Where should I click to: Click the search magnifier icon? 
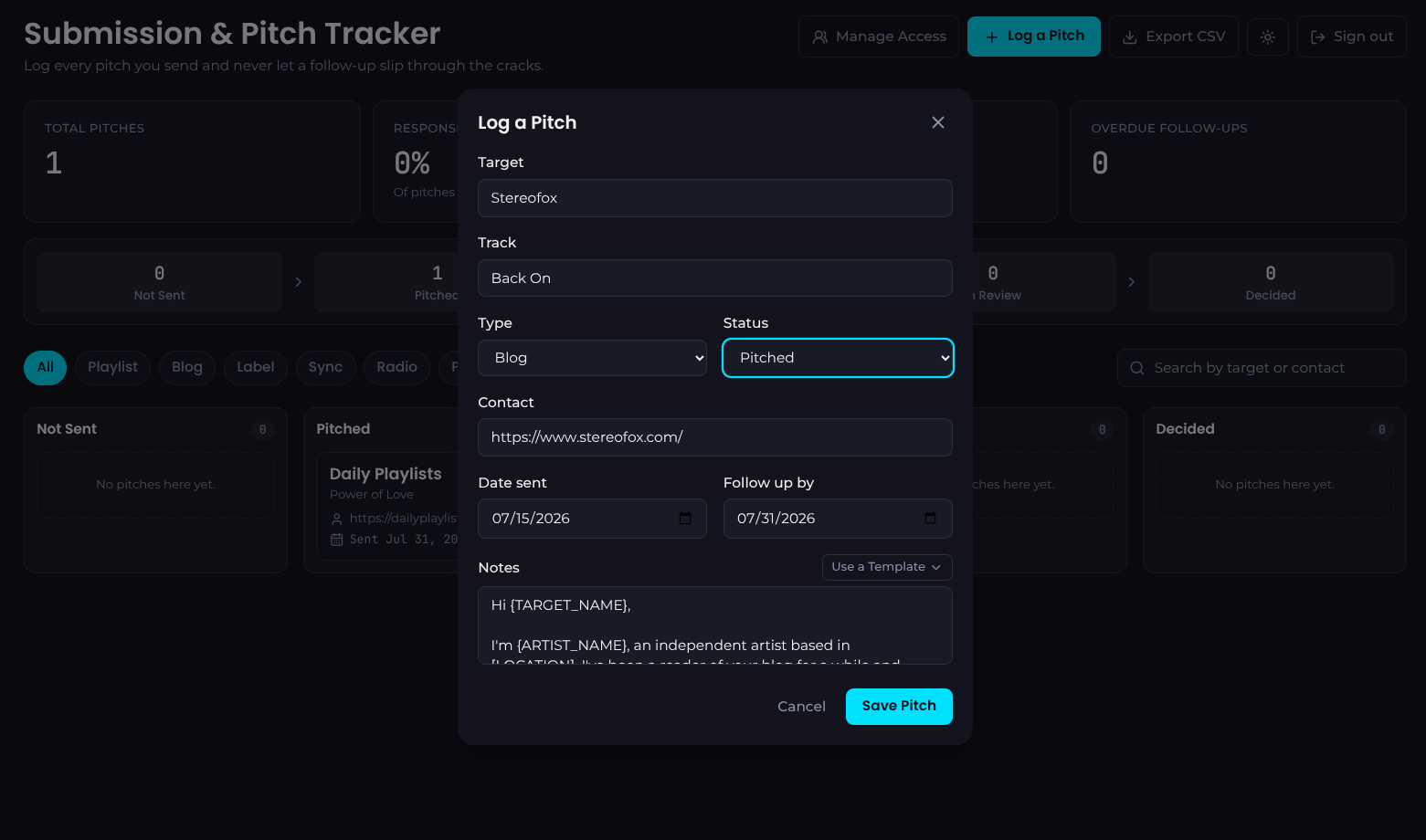click(1137, 368)
